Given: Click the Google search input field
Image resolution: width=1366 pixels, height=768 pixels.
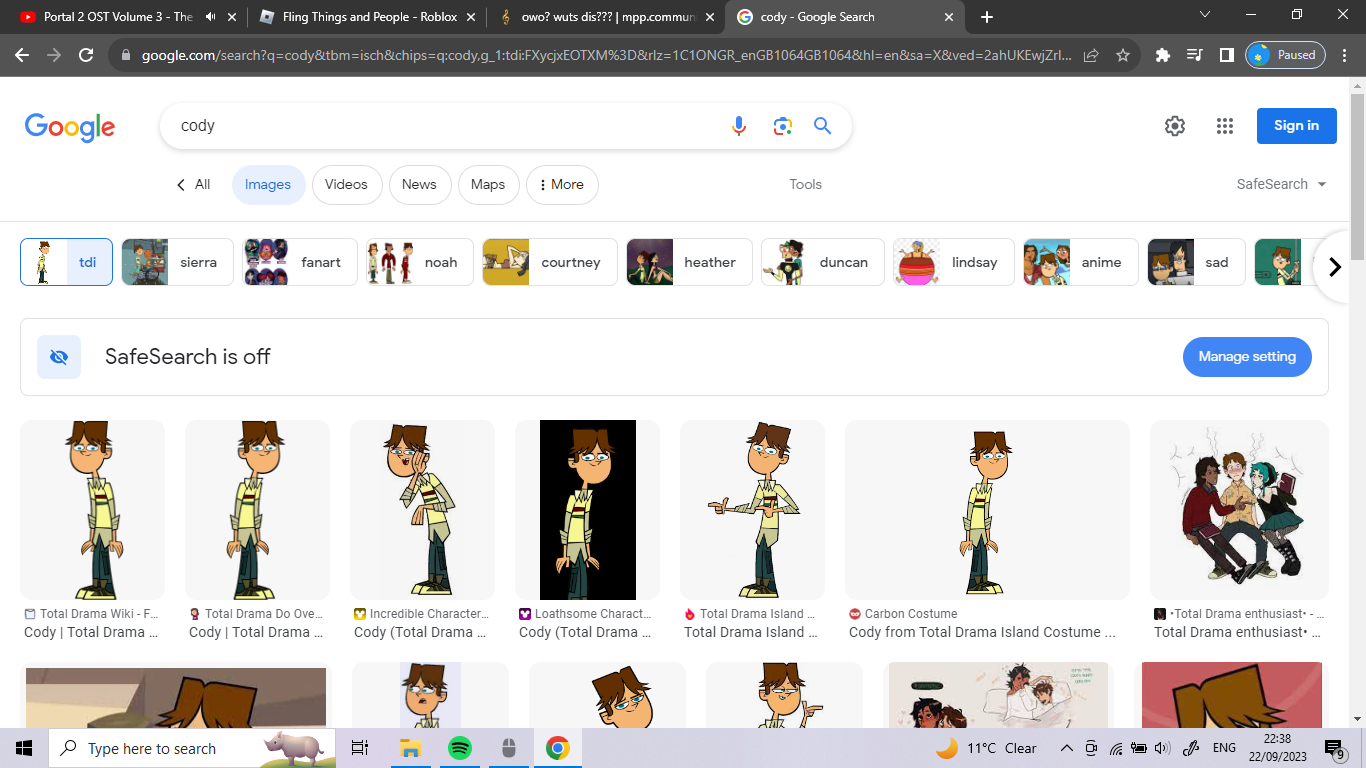Looking at the screenshot, I should (450, 126).
